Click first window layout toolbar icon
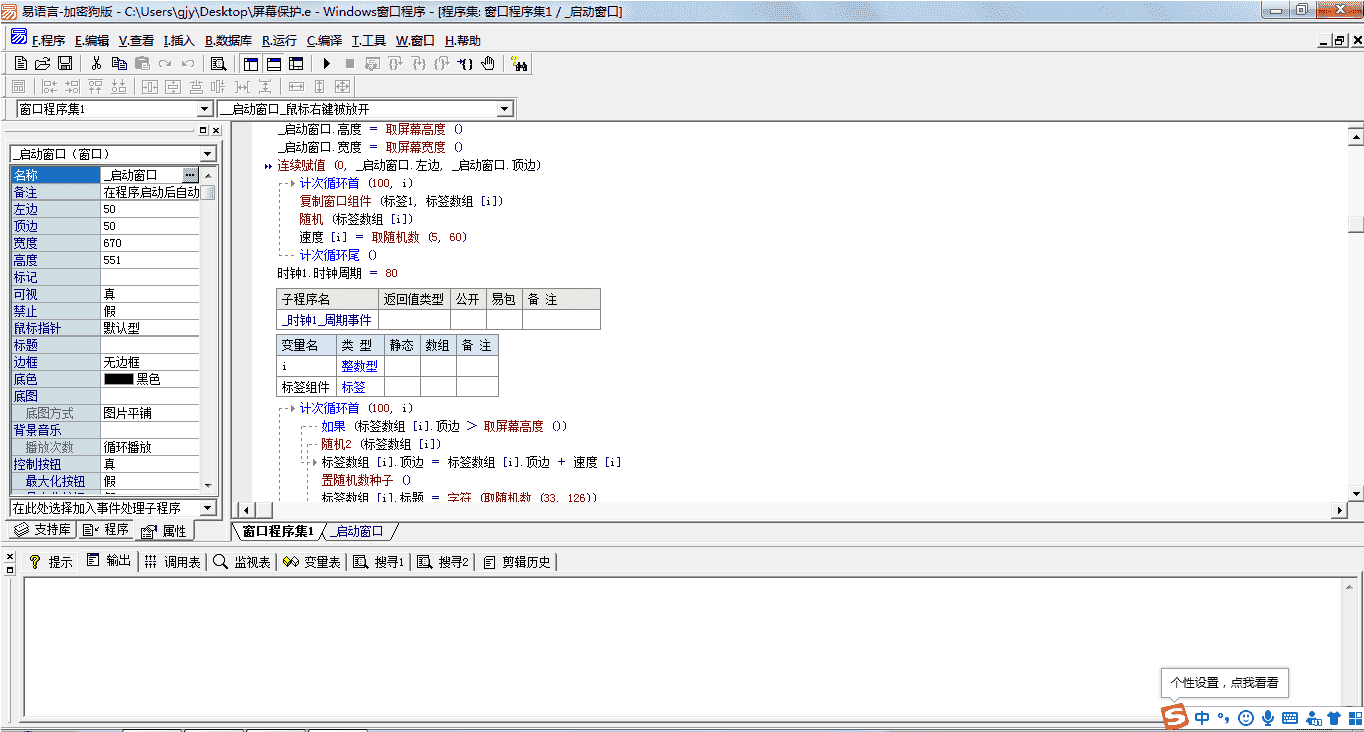 (251, 63)
